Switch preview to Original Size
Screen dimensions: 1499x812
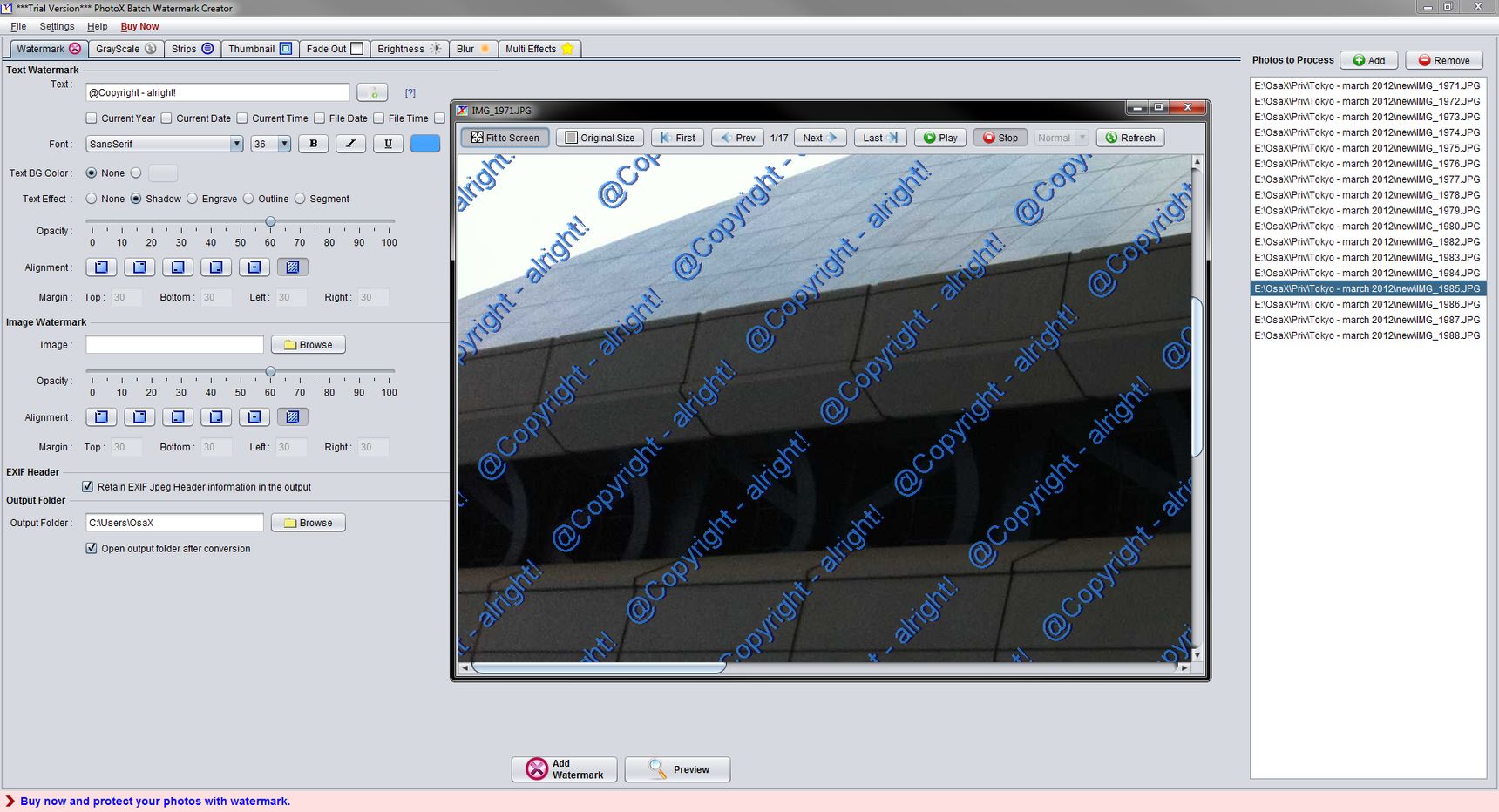pos(600,138)
